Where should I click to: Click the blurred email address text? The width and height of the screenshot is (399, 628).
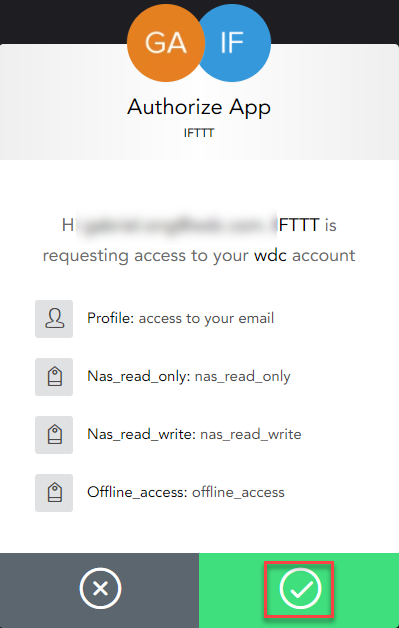[176, 225]
